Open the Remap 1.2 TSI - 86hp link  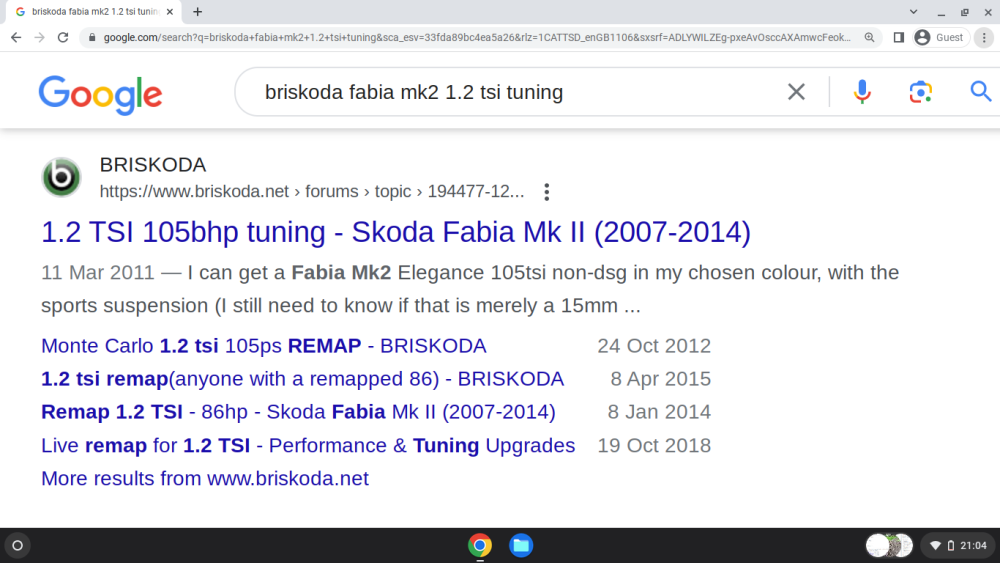tap(298, 412)
